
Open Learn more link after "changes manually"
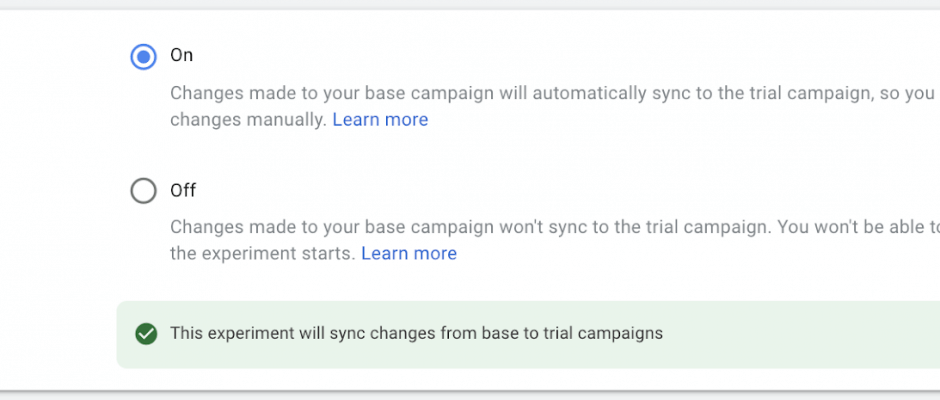[x=380, y=120]
